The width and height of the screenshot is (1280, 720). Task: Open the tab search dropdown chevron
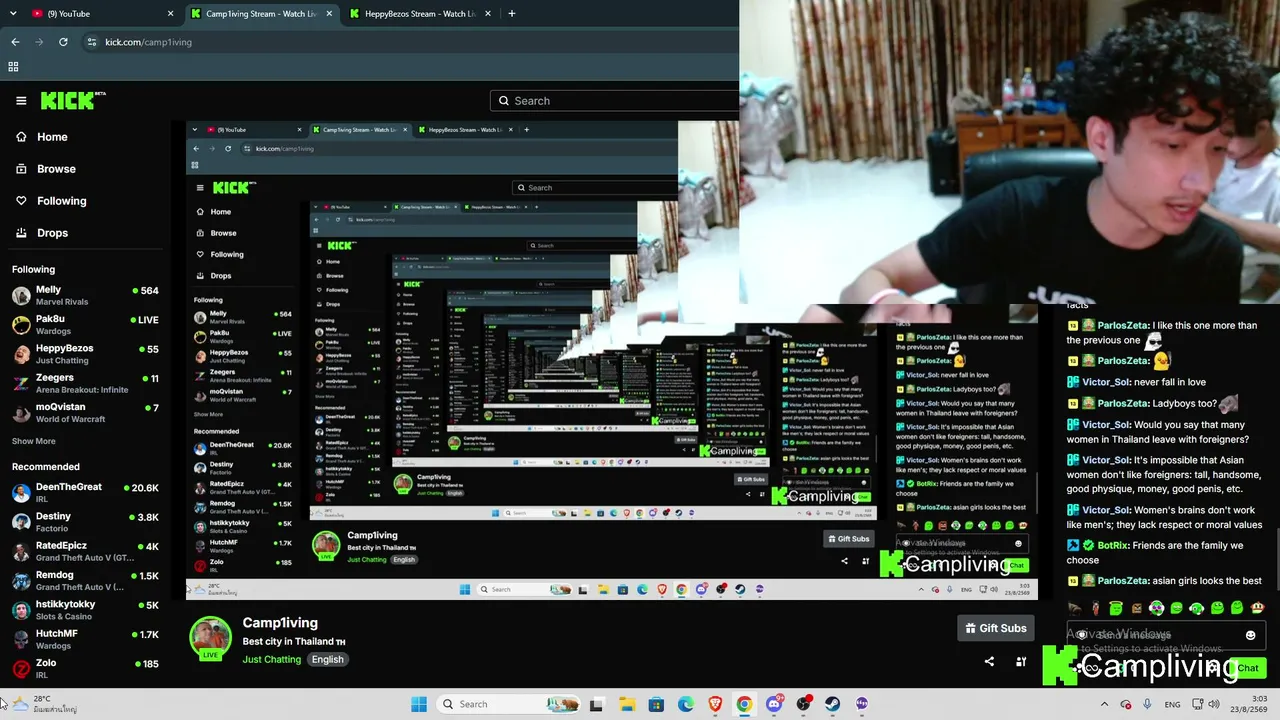[x=15, y=14]
